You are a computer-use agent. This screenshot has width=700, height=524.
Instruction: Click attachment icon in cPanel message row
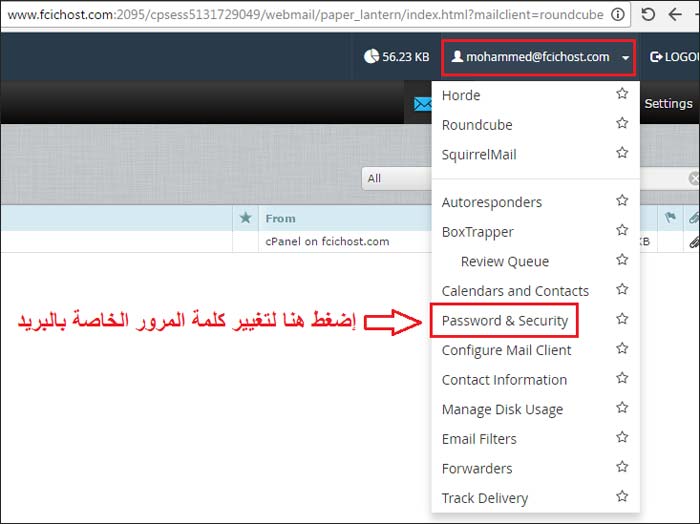(693, 242)
